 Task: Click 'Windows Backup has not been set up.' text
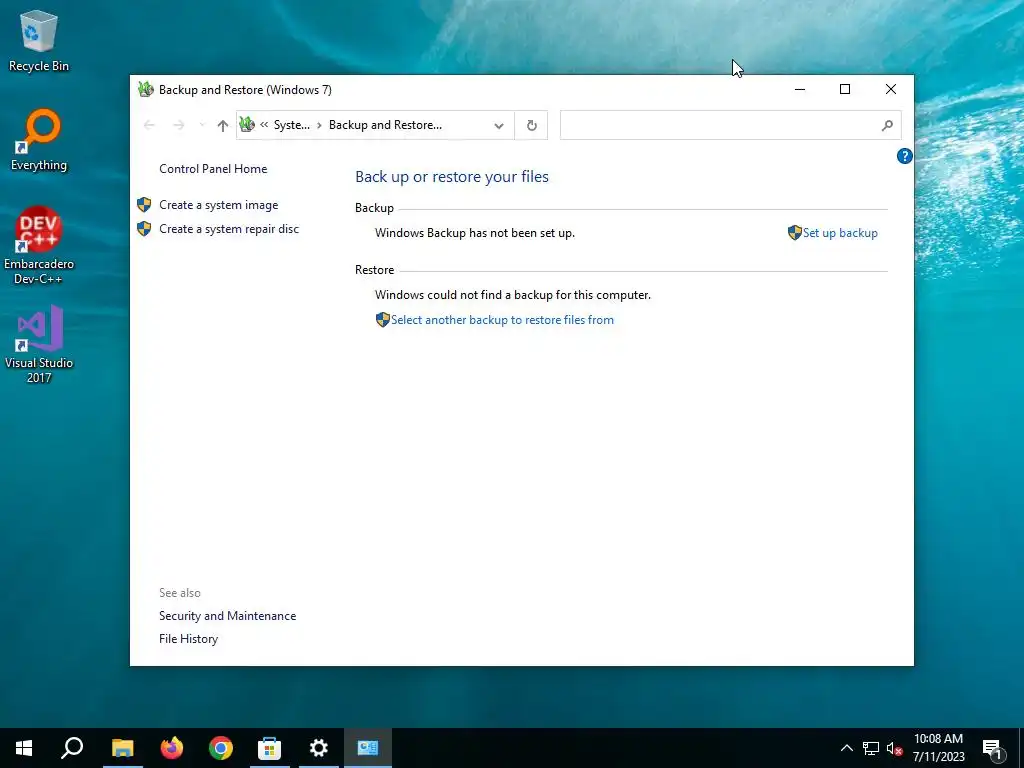pos(475,233)
